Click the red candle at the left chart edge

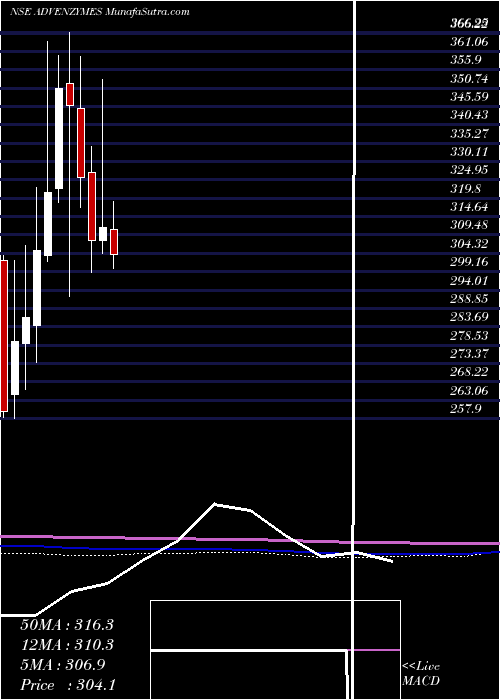4,336
